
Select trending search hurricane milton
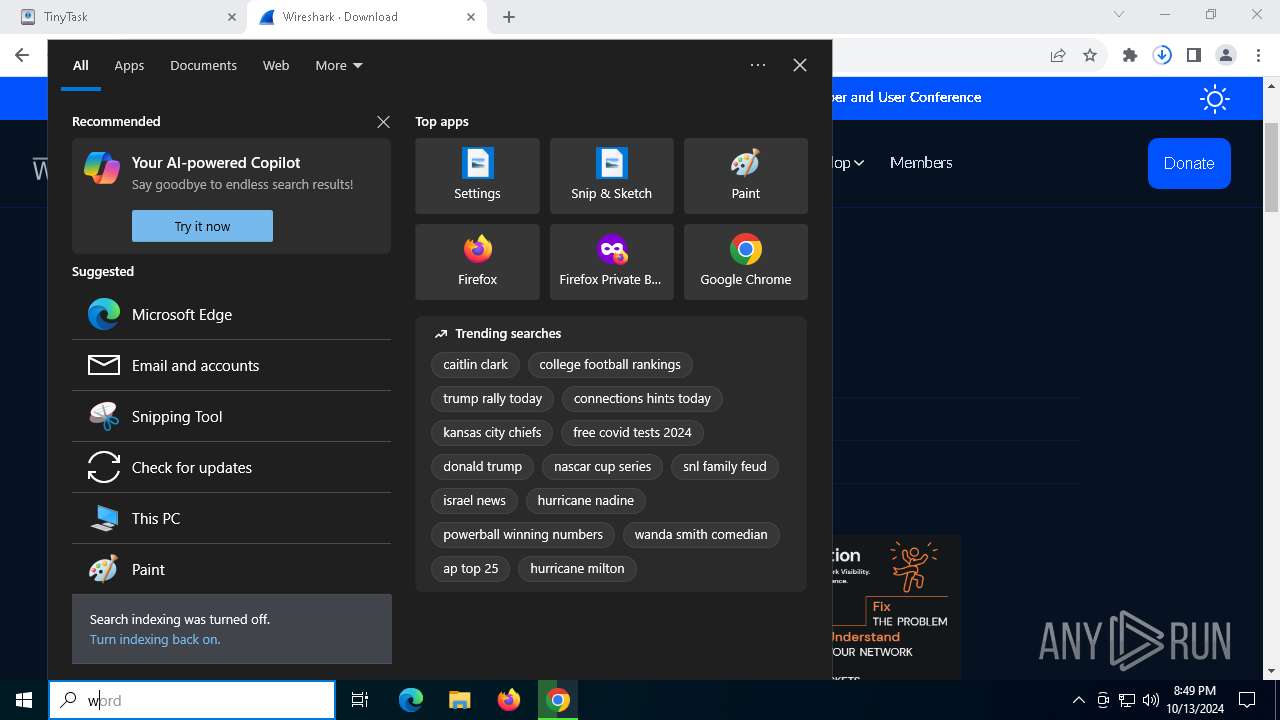pos(577,569)
